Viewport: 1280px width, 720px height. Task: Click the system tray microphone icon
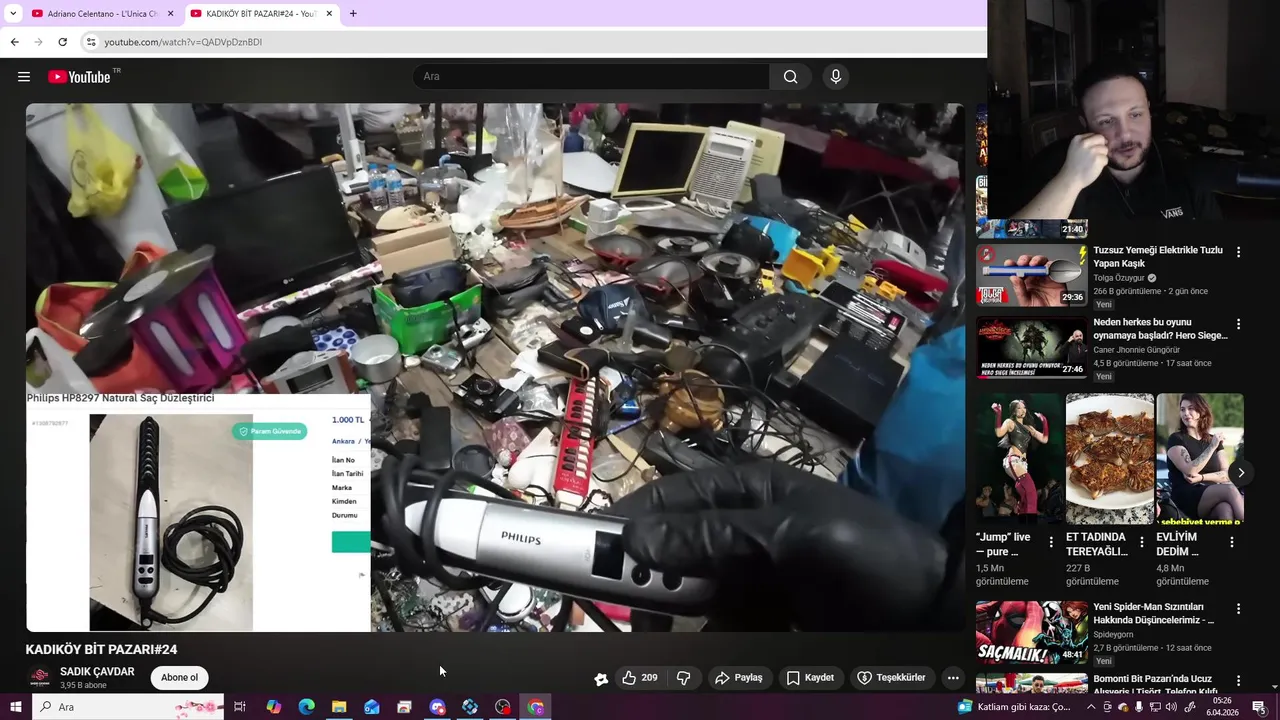pos(1139,707)
